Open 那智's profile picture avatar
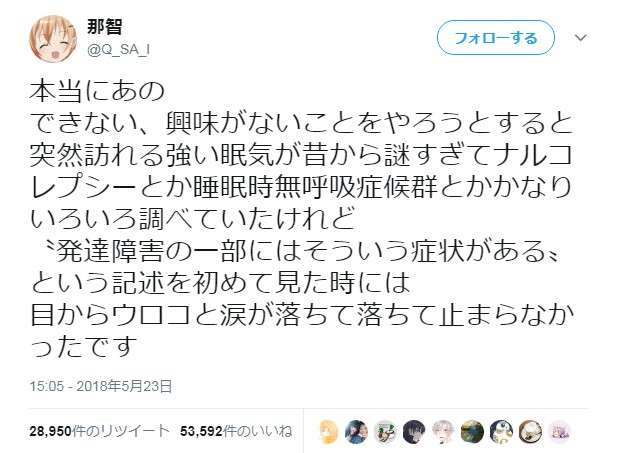Image resolution: width=619 pixels, height=453 pixels. tap(53, 38)
